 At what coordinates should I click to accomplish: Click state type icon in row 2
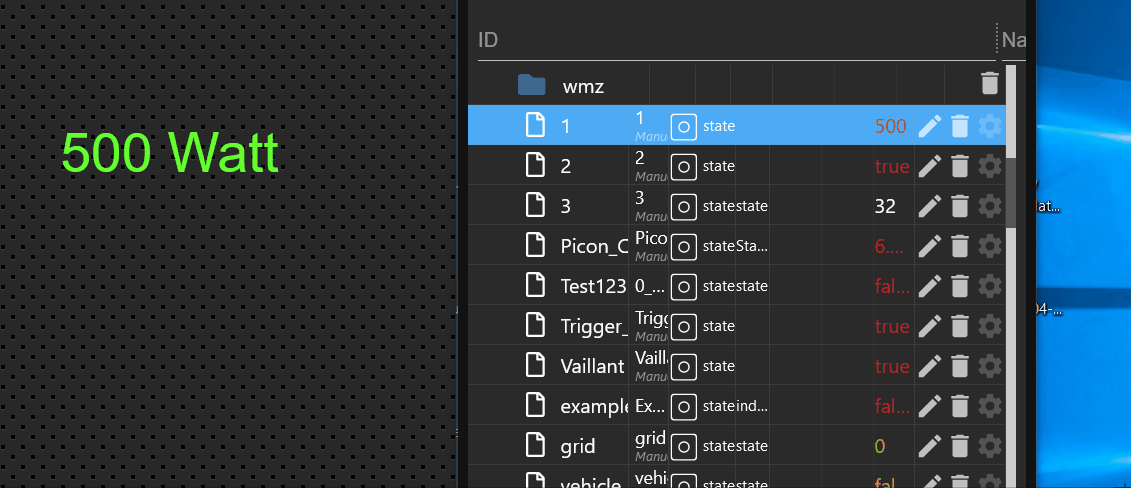click(683, 166)
